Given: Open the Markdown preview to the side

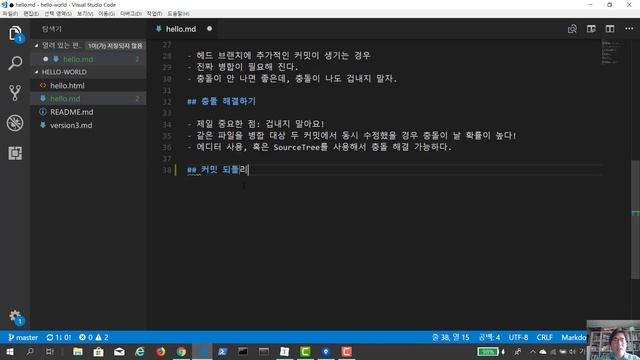Looking at the screenshot, I should pyautogui.click(x=591, y=29).
